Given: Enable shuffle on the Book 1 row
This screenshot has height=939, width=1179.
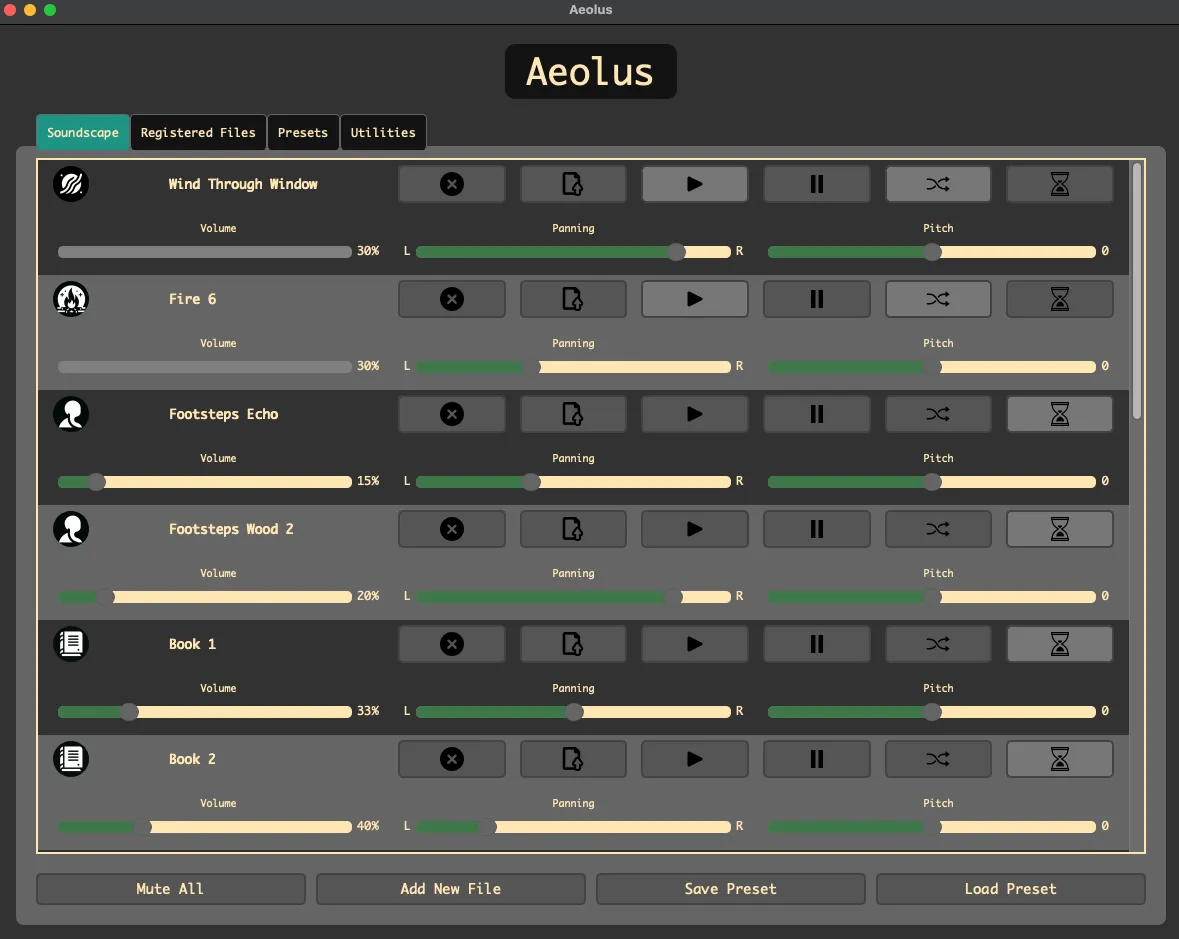Looking at the screenshot, I should 938,644.
